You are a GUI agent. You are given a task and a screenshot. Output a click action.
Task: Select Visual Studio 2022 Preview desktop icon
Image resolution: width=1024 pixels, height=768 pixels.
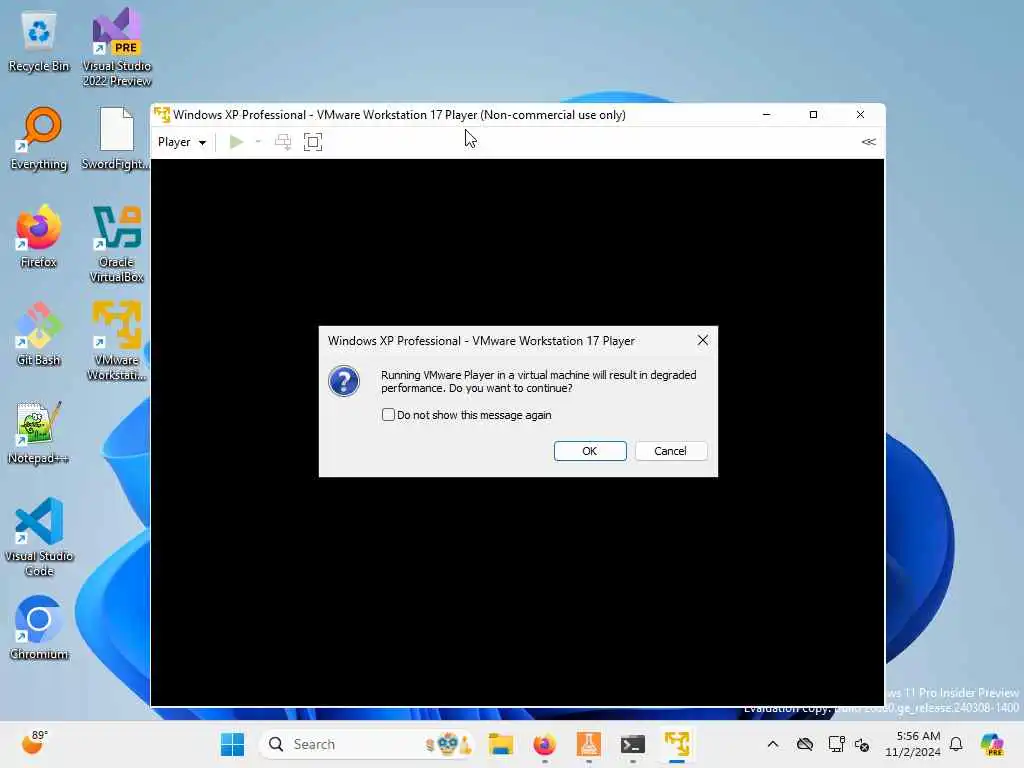click(117, 47)
